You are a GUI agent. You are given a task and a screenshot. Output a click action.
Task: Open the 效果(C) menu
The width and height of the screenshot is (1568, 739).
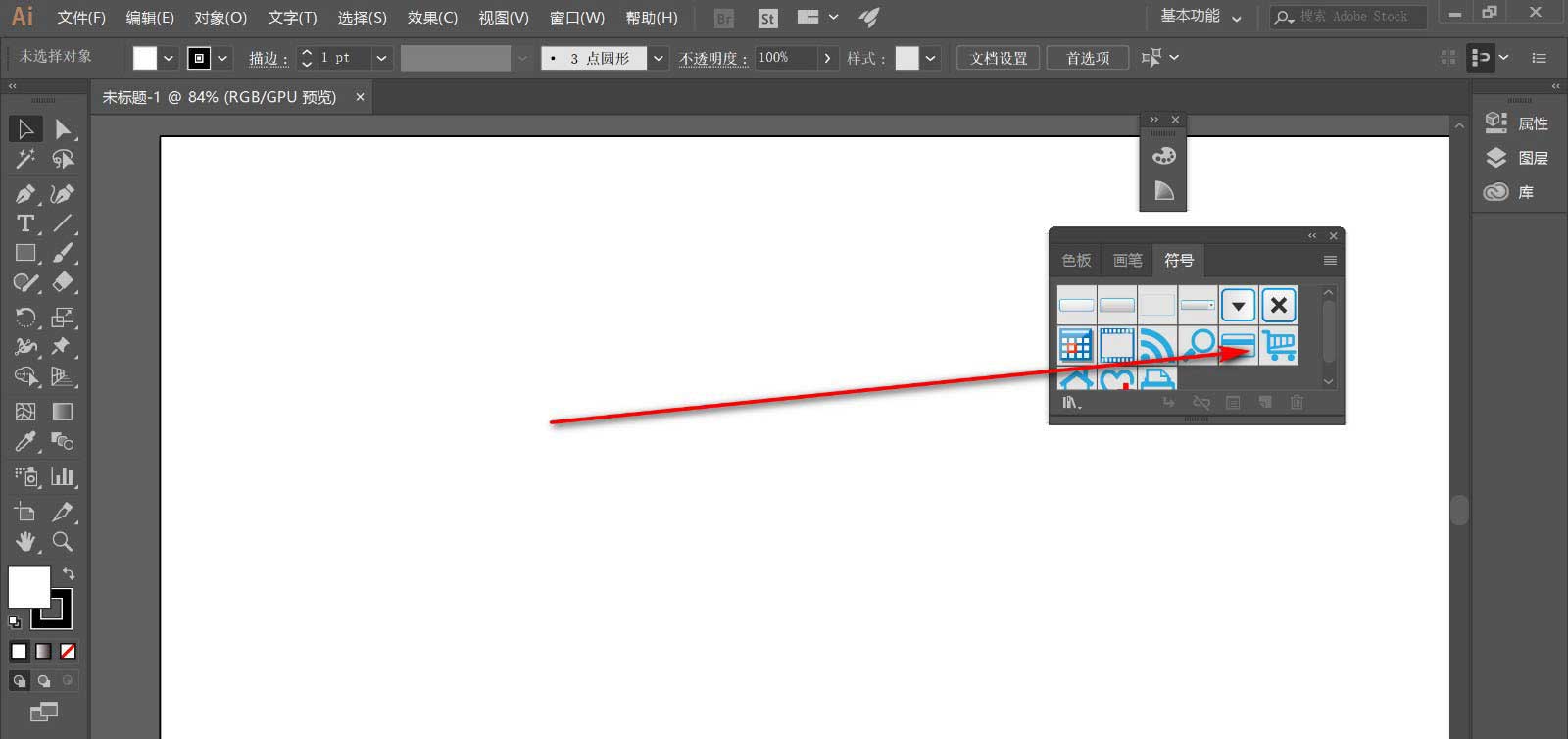point(432,18)
